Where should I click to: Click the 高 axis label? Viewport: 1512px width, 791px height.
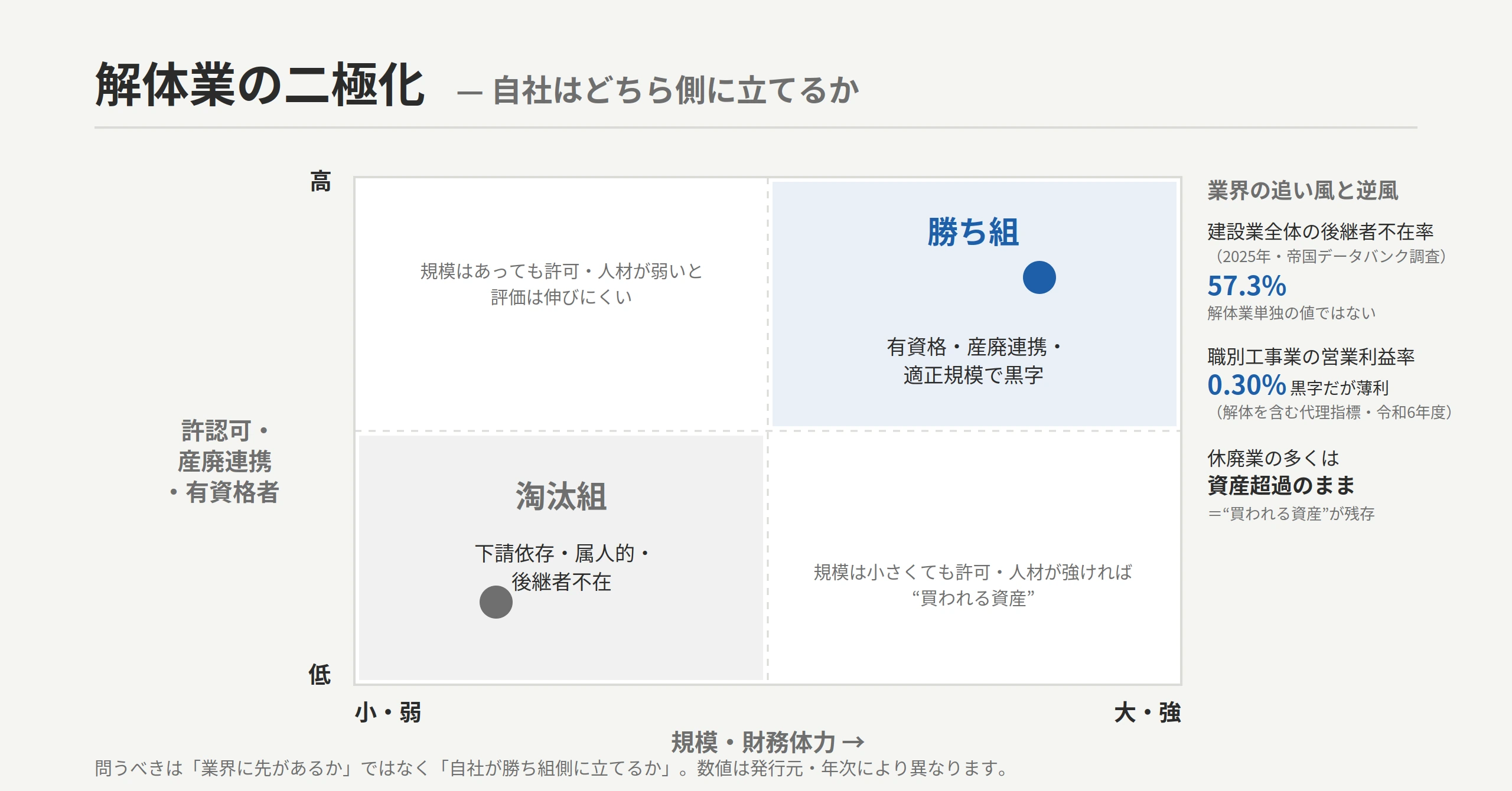(x=321, y=181)
